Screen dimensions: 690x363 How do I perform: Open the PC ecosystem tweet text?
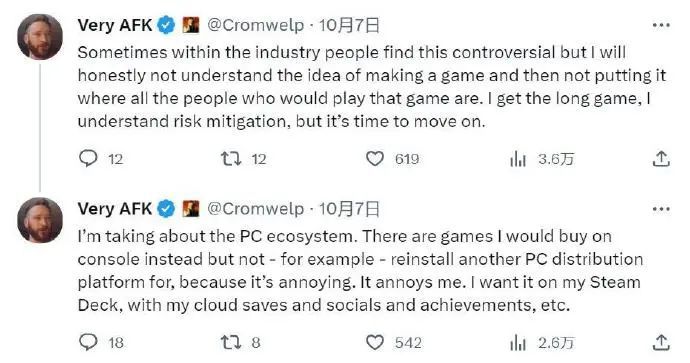(x=360, y=271)
